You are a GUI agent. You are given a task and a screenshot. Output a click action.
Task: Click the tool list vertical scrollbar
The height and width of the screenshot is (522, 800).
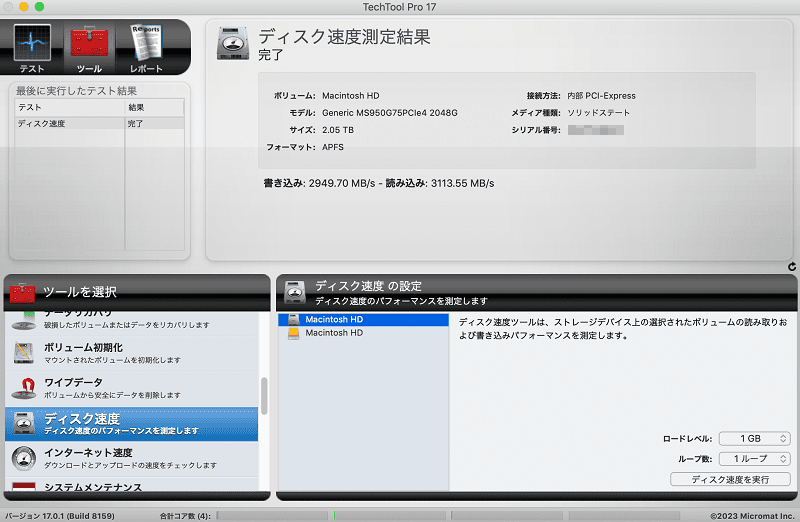point(264,396)
